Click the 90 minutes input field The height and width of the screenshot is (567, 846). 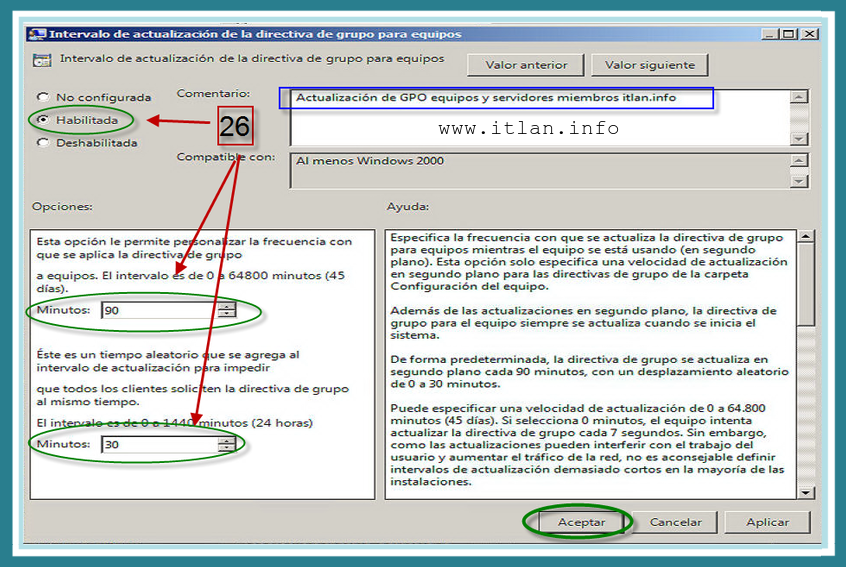[x=158, y=311]
